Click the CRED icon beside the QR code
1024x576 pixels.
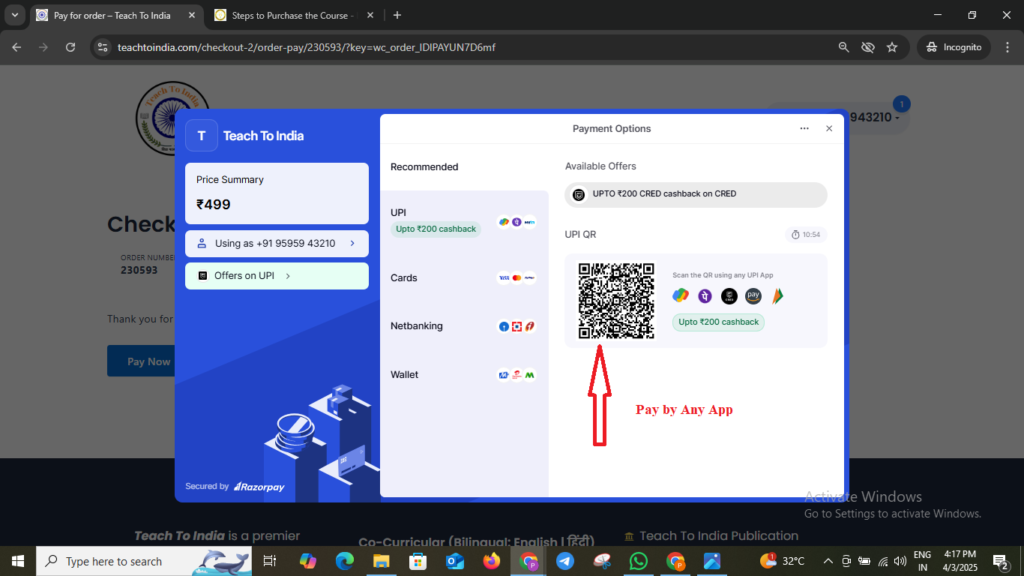click(x=729, y=296)
